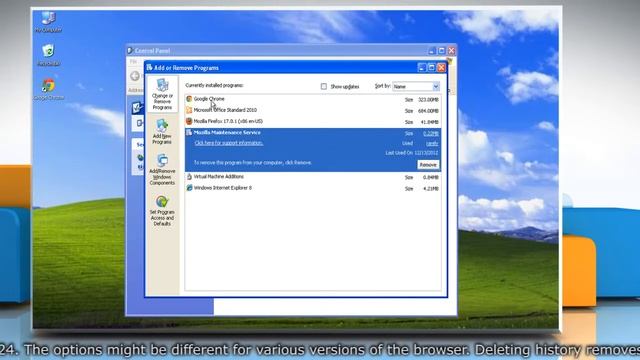Screen dimensions: 640x360
Task: Select Add New Programs sidebar icon
Action: point(162,131)
